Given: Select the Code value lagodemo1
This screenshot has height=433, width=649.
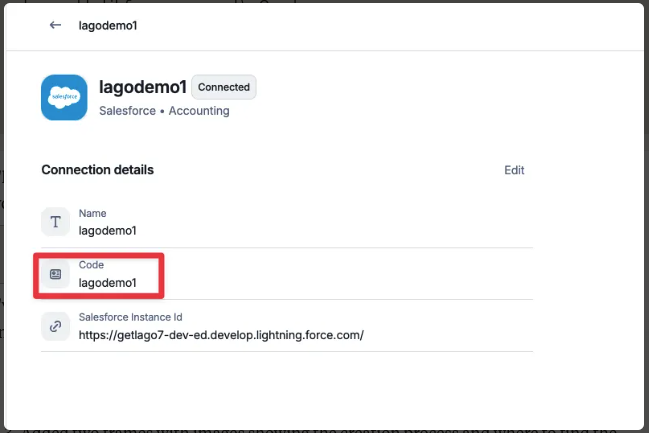Looking at the screenshot, I should coord(107,283).
